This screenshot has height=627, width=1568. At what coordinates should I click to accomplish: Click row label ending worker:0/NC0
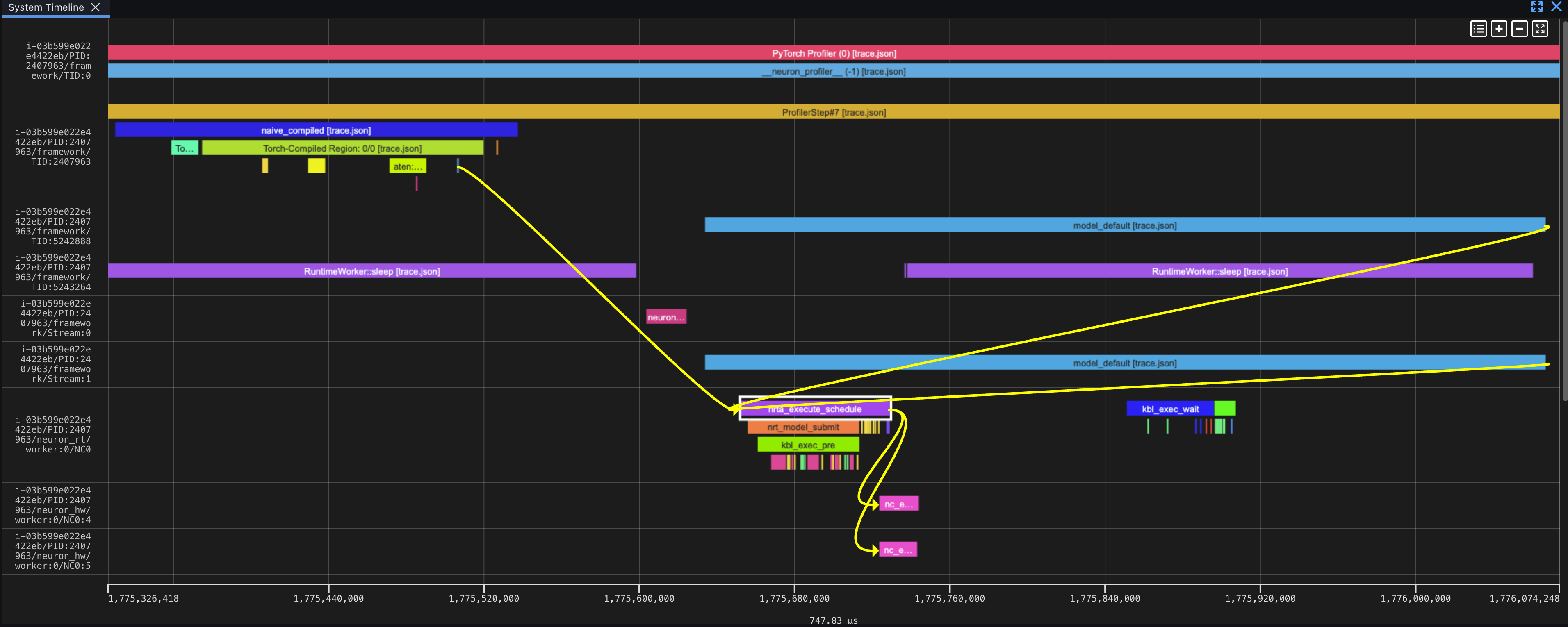[x=53, y=434]
